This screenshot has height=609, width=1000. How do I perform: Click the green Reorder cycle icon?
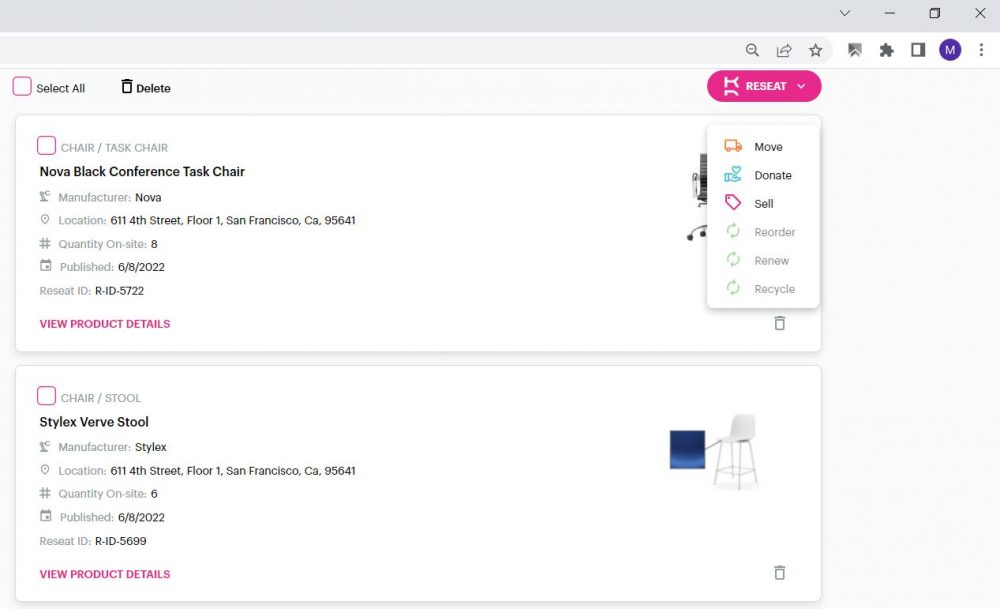[x=733, y=231]
